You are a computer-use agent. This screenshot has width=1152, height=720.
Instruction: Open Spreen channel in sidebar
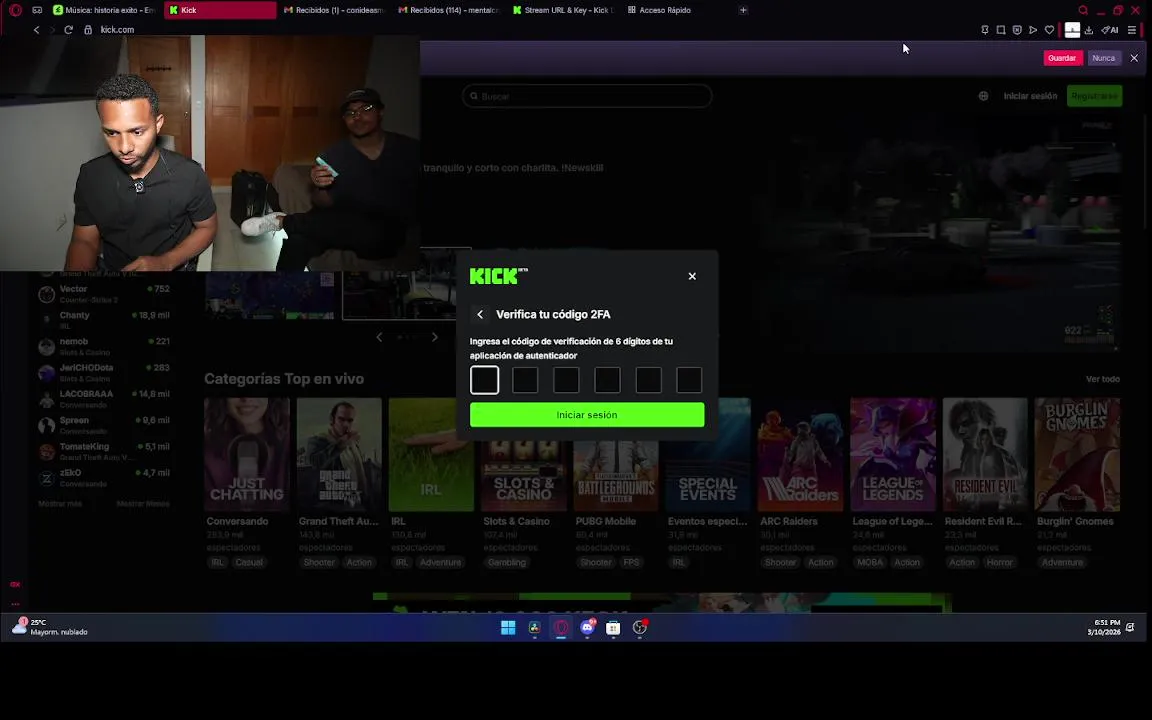pyautogui.click(x=104, y=425)
